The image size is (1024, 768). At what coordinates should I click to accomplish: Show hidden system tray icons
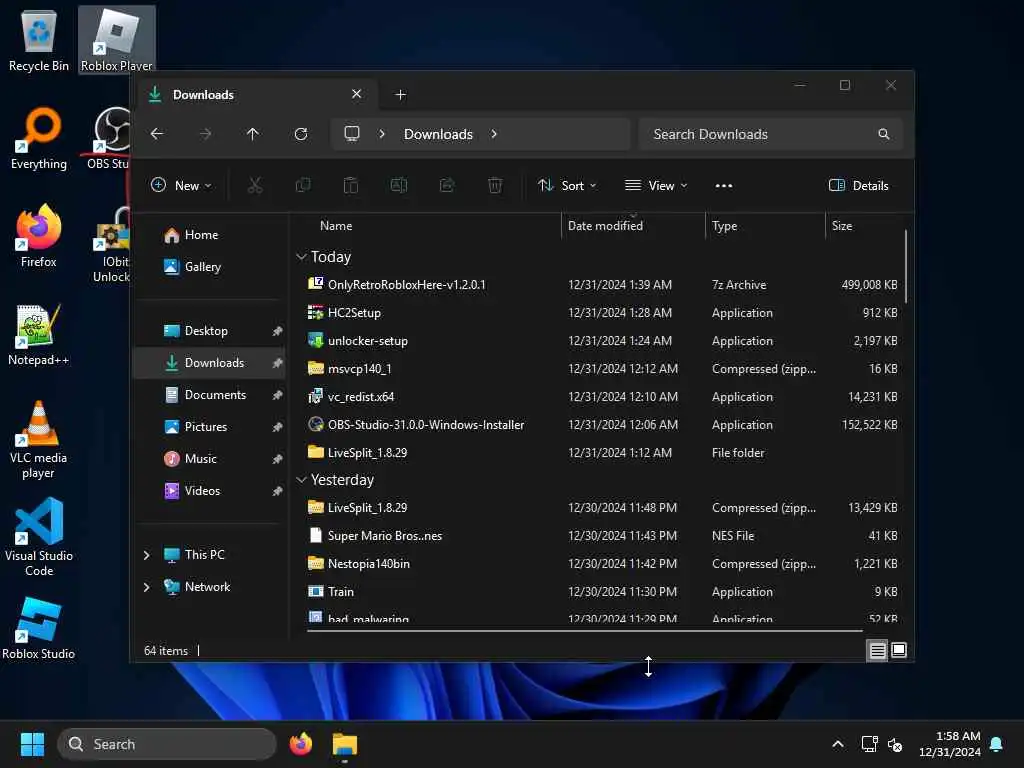pyautogui.click(x=838, y=744)
